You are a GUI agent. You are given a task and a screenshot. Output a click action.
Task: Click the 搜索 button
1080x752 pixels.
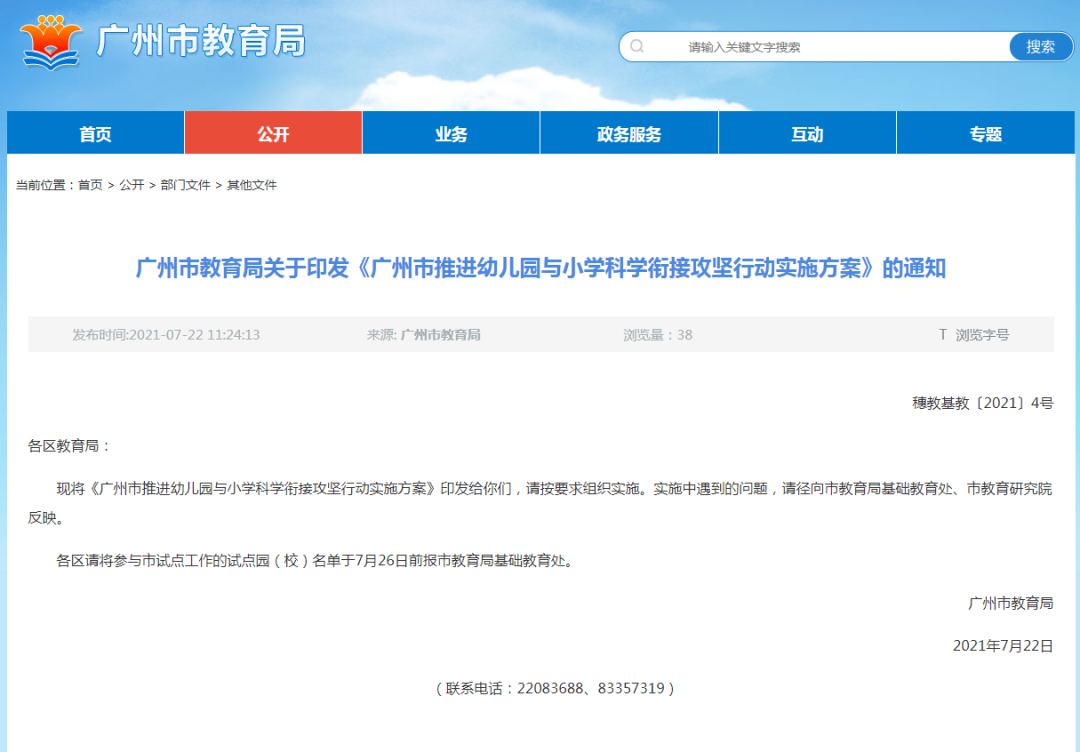click(x=1041, y=47)
